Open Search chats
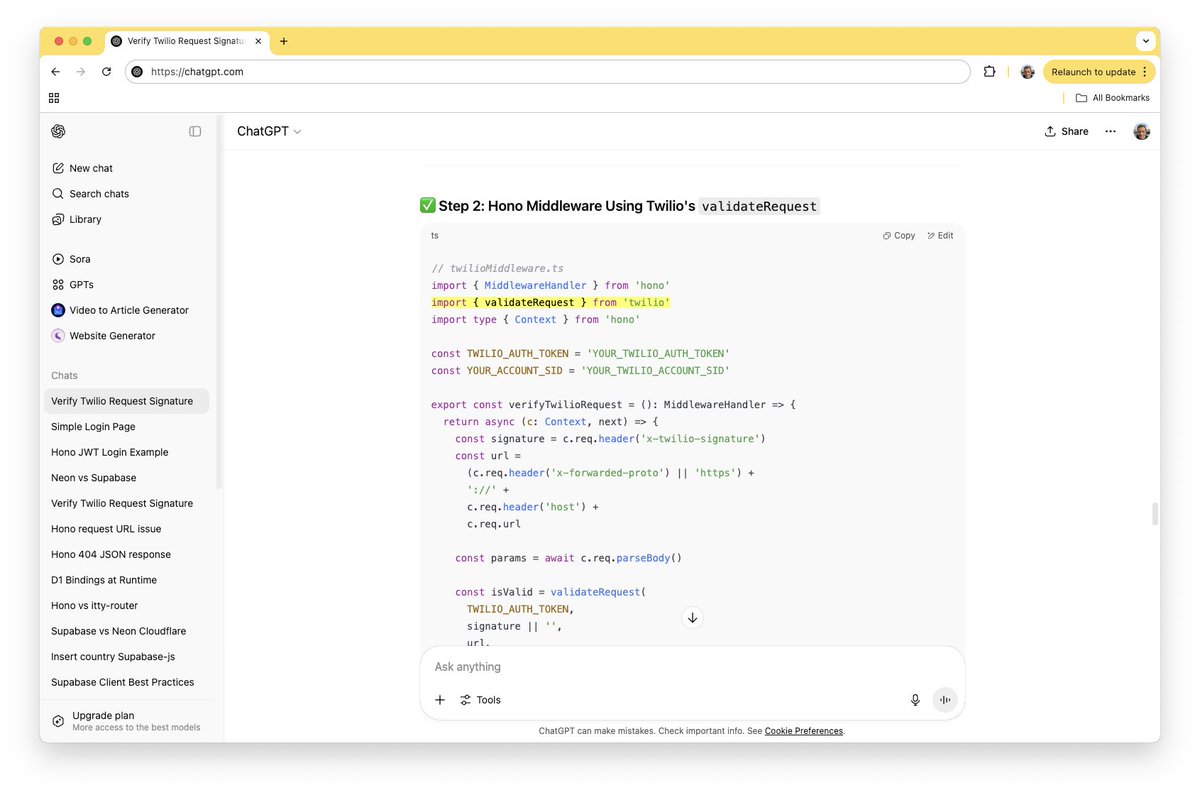This screenshot has height=795, width=1200. 127,194
